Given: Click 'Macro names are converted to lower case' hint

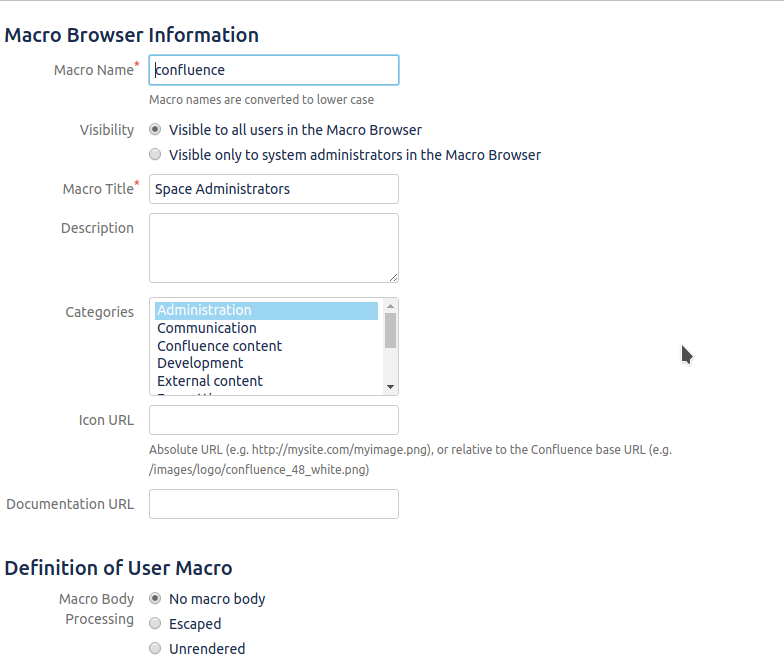Looking at the screenshot, I should point(262,100).
